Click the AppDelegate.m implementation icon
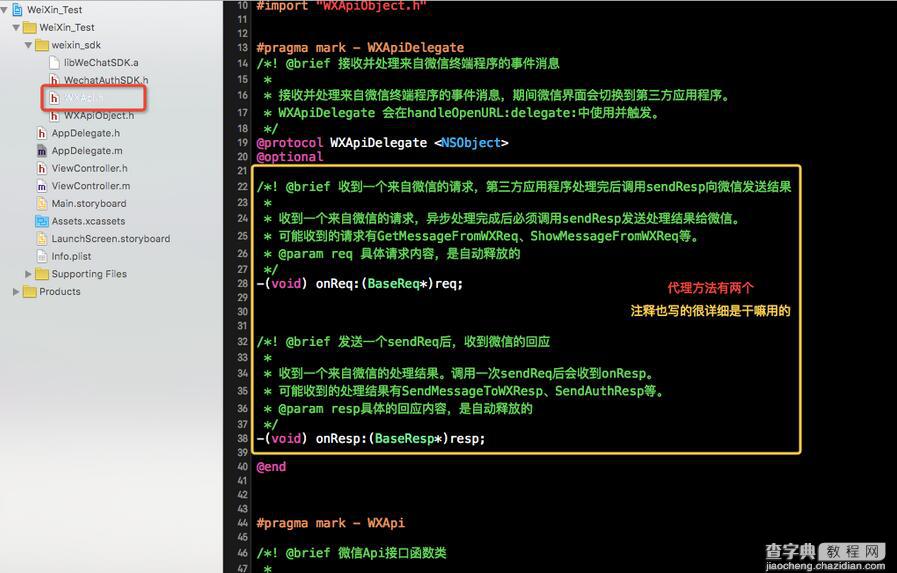Viewport: 897px width, 573px height. 42,151
